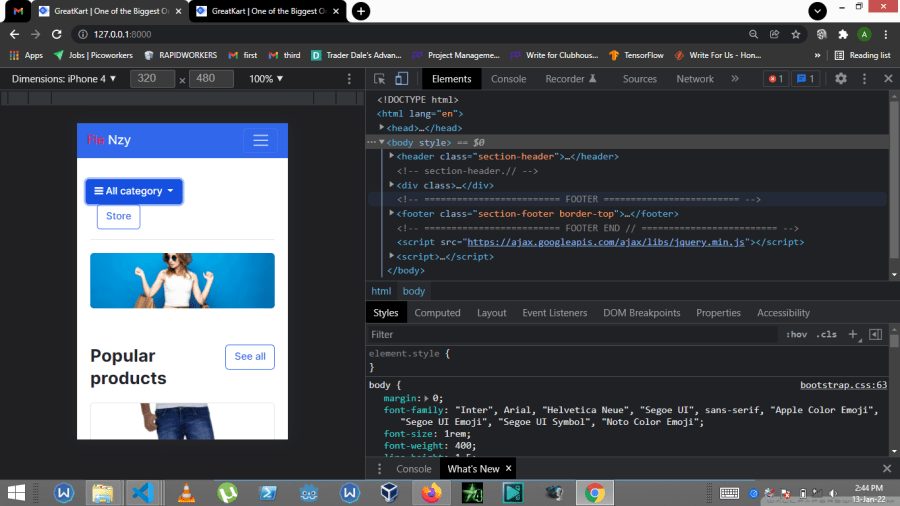Click the width 320 input field
The height and width of the screenshot is (506, 900).
152,79
